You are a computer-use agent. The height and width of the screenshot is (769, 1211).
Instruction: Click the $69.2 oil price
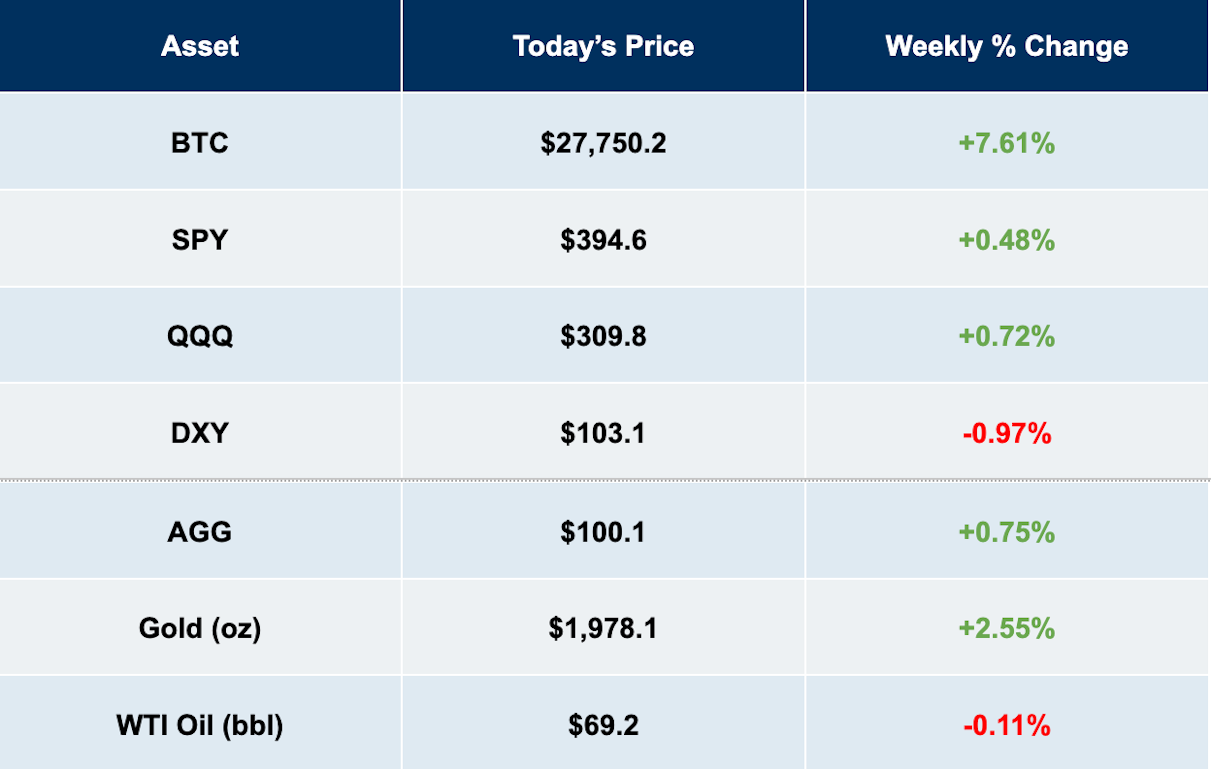[x=603, y=724]
